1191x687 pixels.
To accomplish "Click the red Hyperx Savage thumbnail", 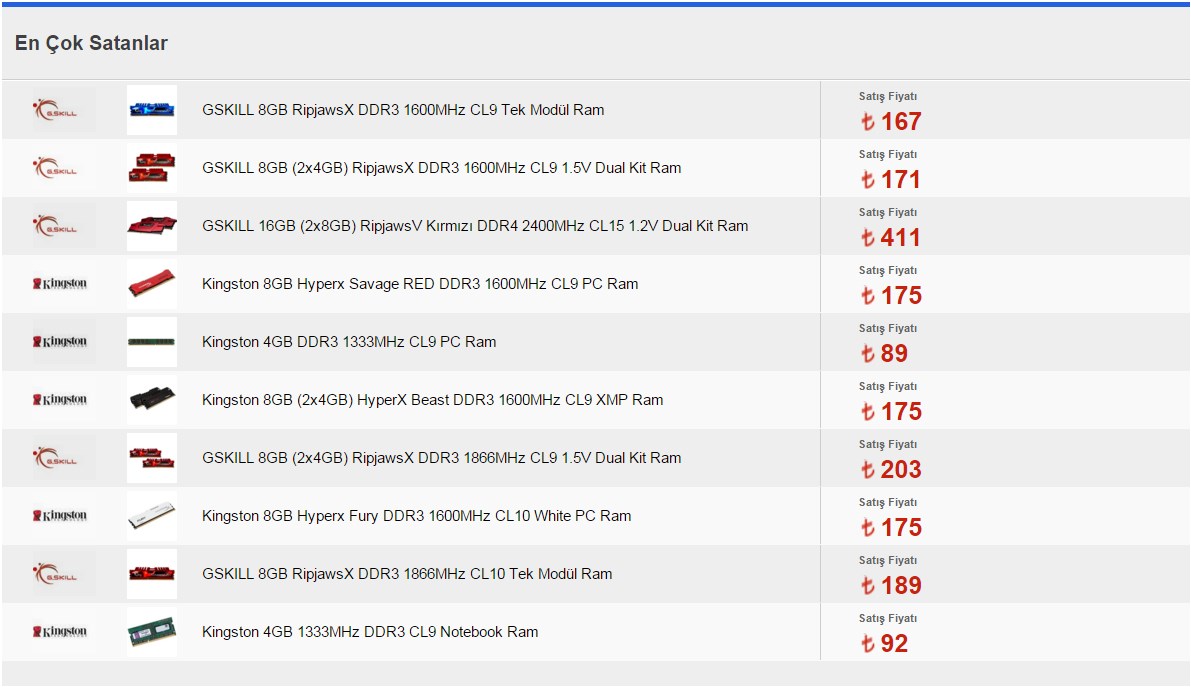I will coord(152,284).
